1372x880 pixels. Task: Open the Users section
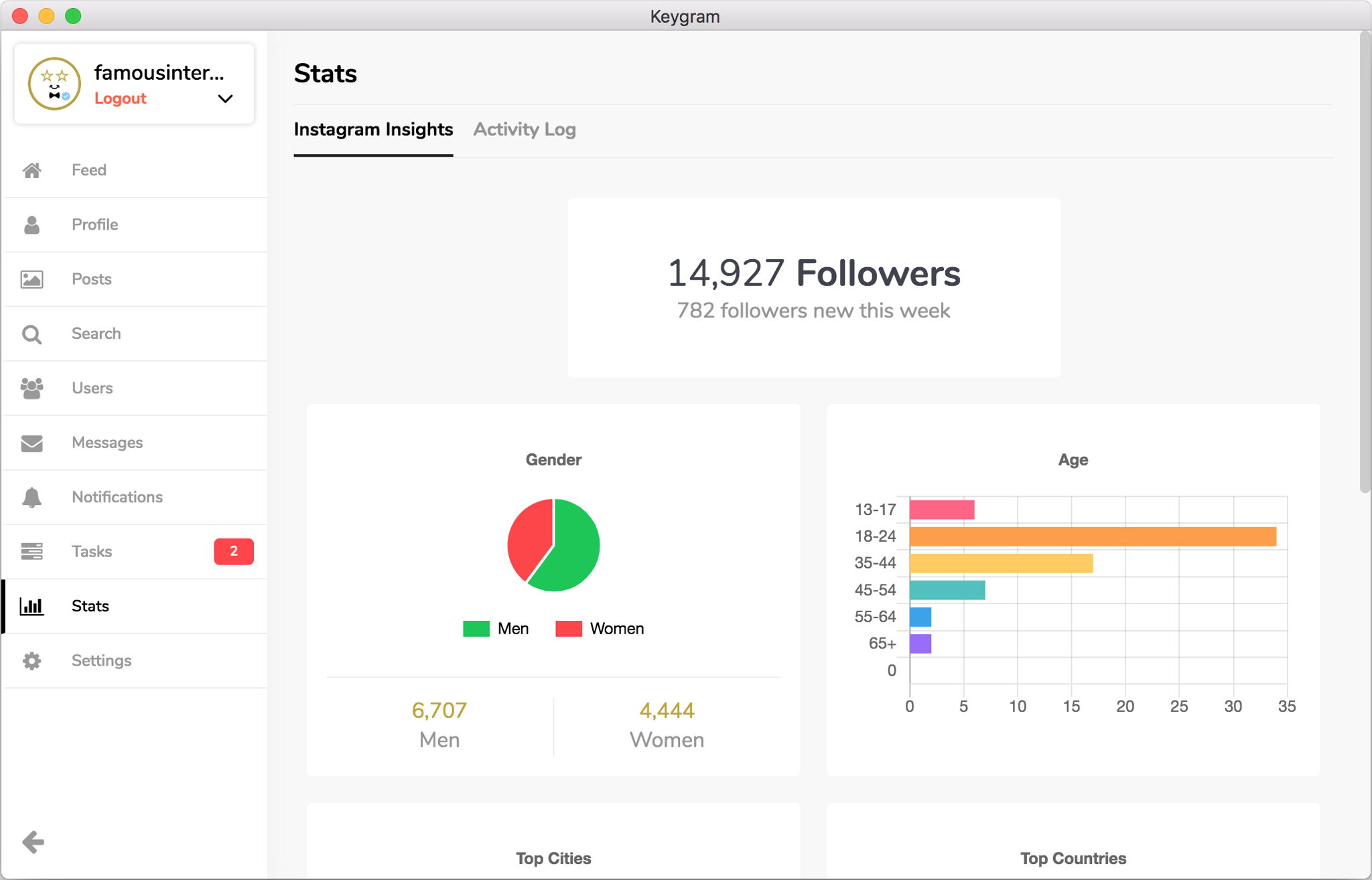(x=135, y=388)
